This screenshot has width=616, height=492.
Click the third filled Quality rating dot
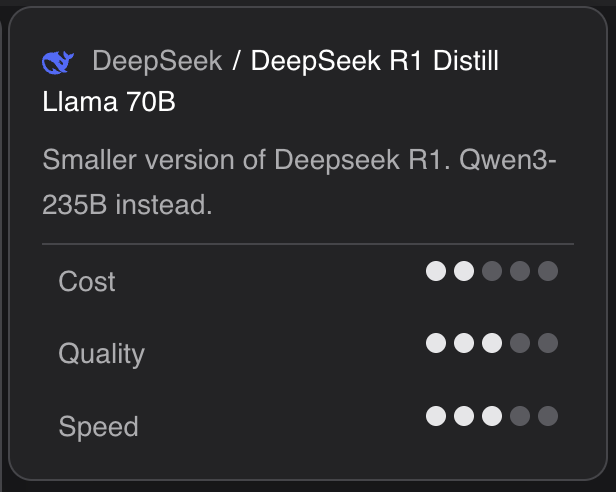(492, 343)
